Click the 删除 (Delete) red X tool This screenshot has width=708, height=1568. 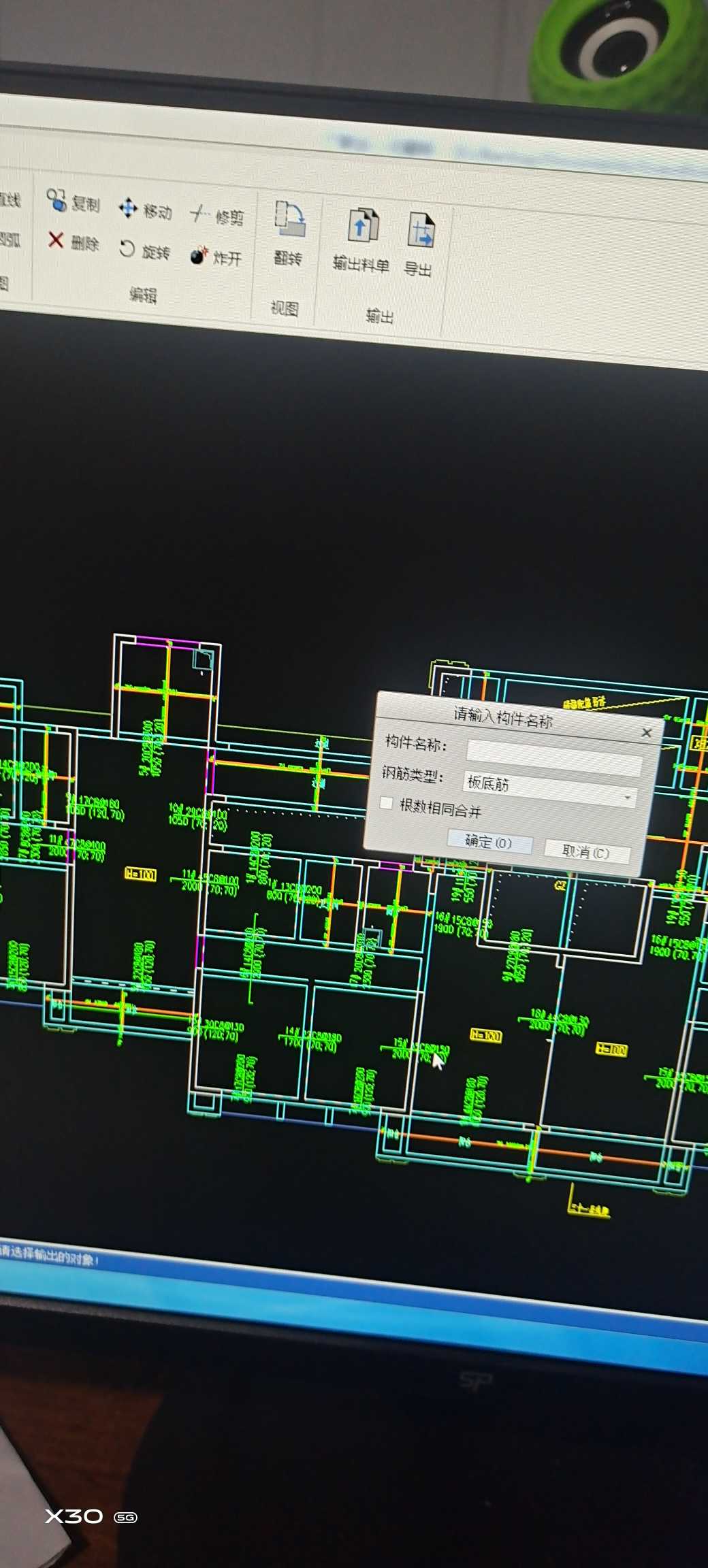[x=74, y=242]
